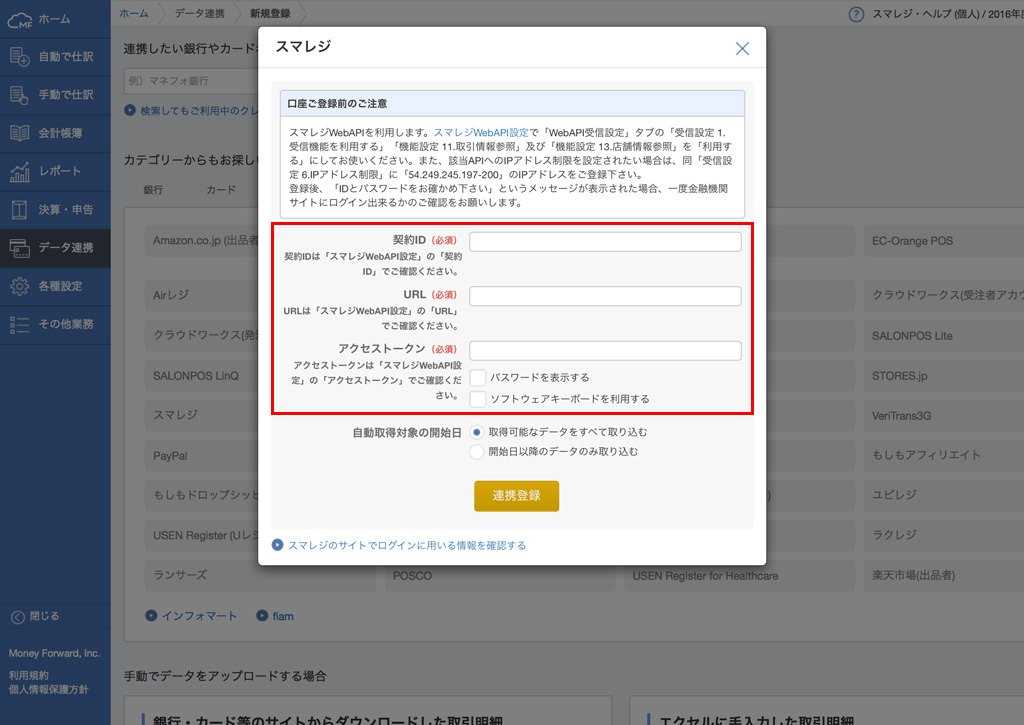The height and width of the screenshot is (725, 1024).
Task: Open the レポート sidebar menu
Action: coord(55,171)
